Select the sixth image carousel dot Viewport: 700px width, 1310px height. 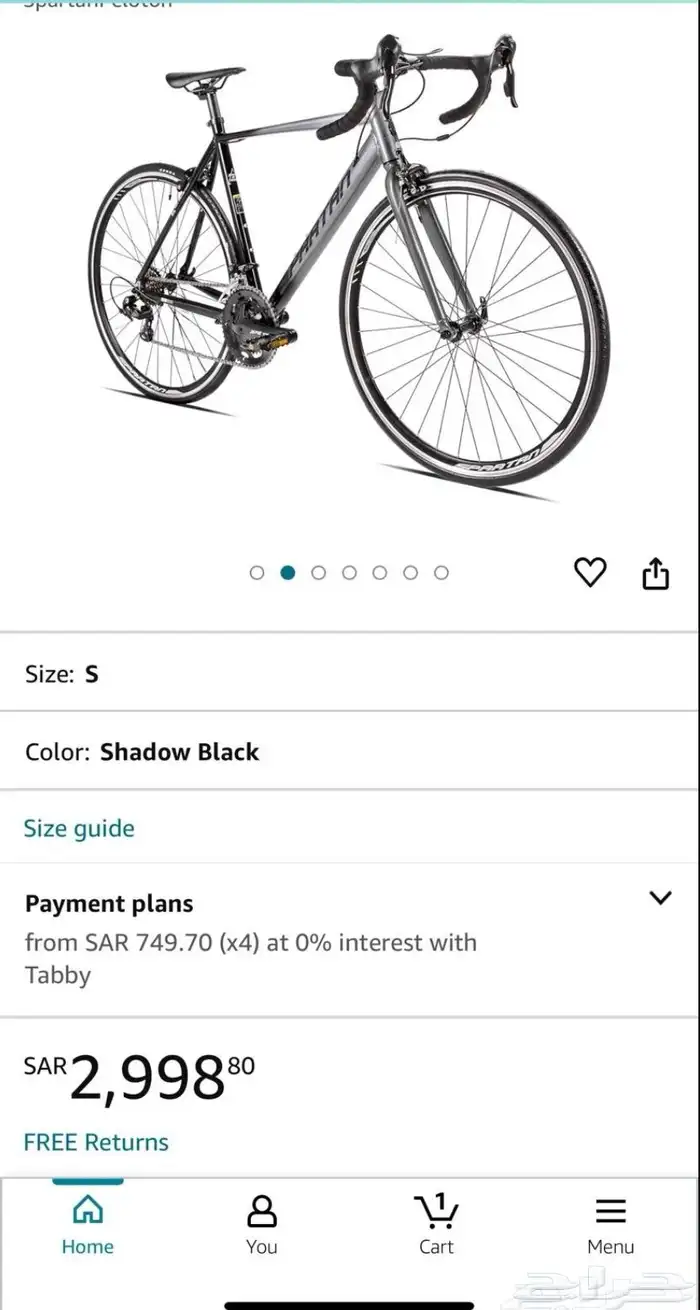(x=411, y=573)
